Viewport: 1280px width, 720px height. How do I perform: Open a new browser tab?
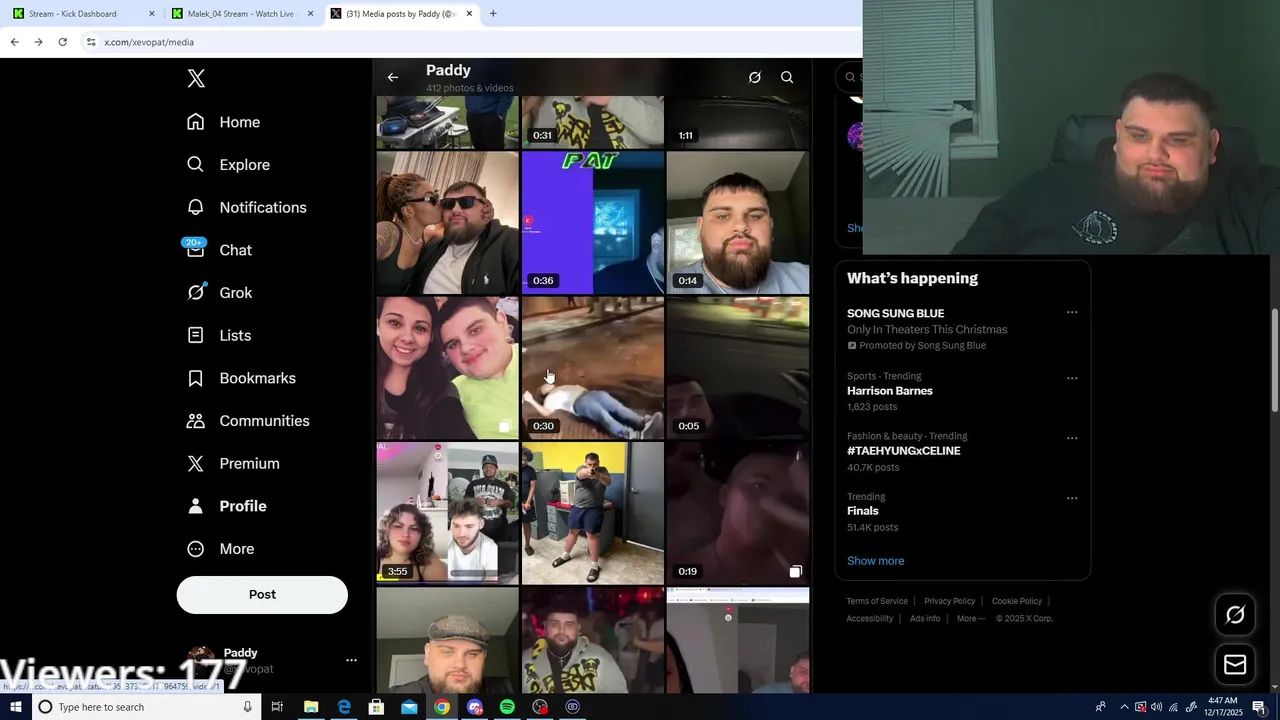click(493, 14)
